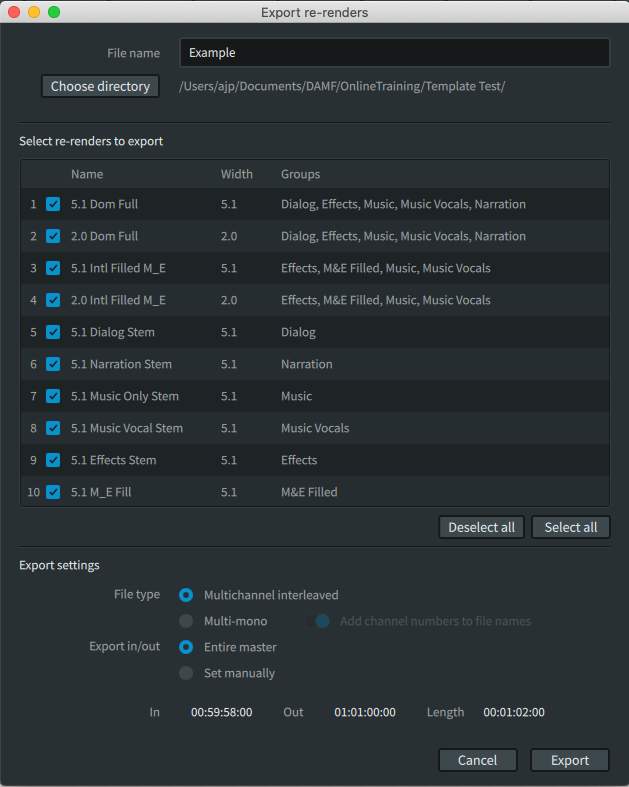629x787 pixels.
Task: Choose the Multi-mono file type option
Action: (186, 621)
